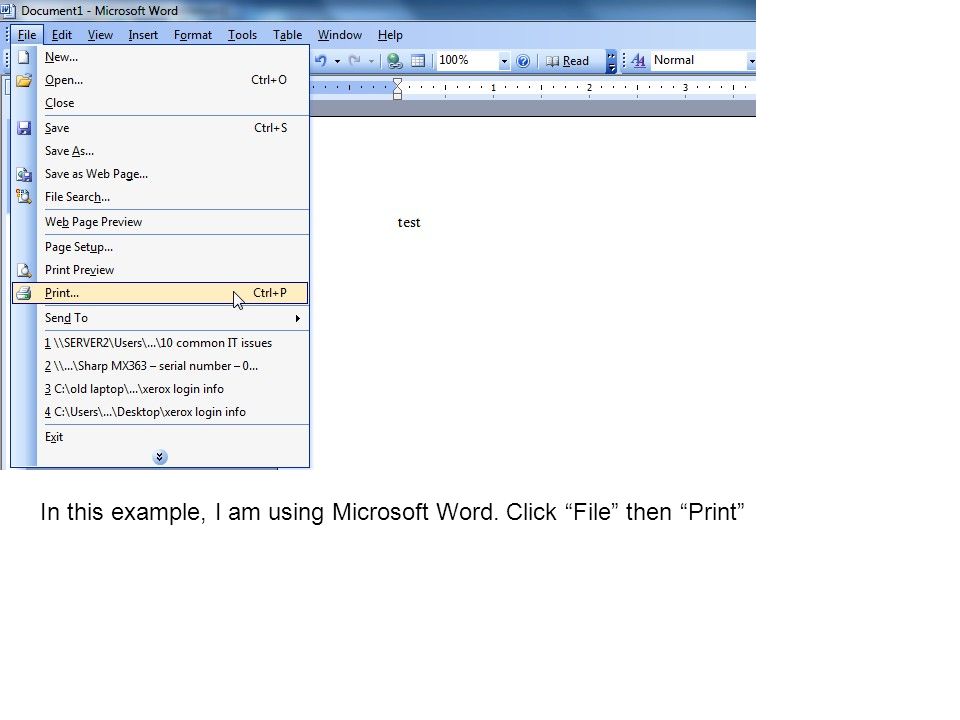Screen dimensions: 960x720
Task: Choose Save as Web Page... entry
Action: (160, 174)
